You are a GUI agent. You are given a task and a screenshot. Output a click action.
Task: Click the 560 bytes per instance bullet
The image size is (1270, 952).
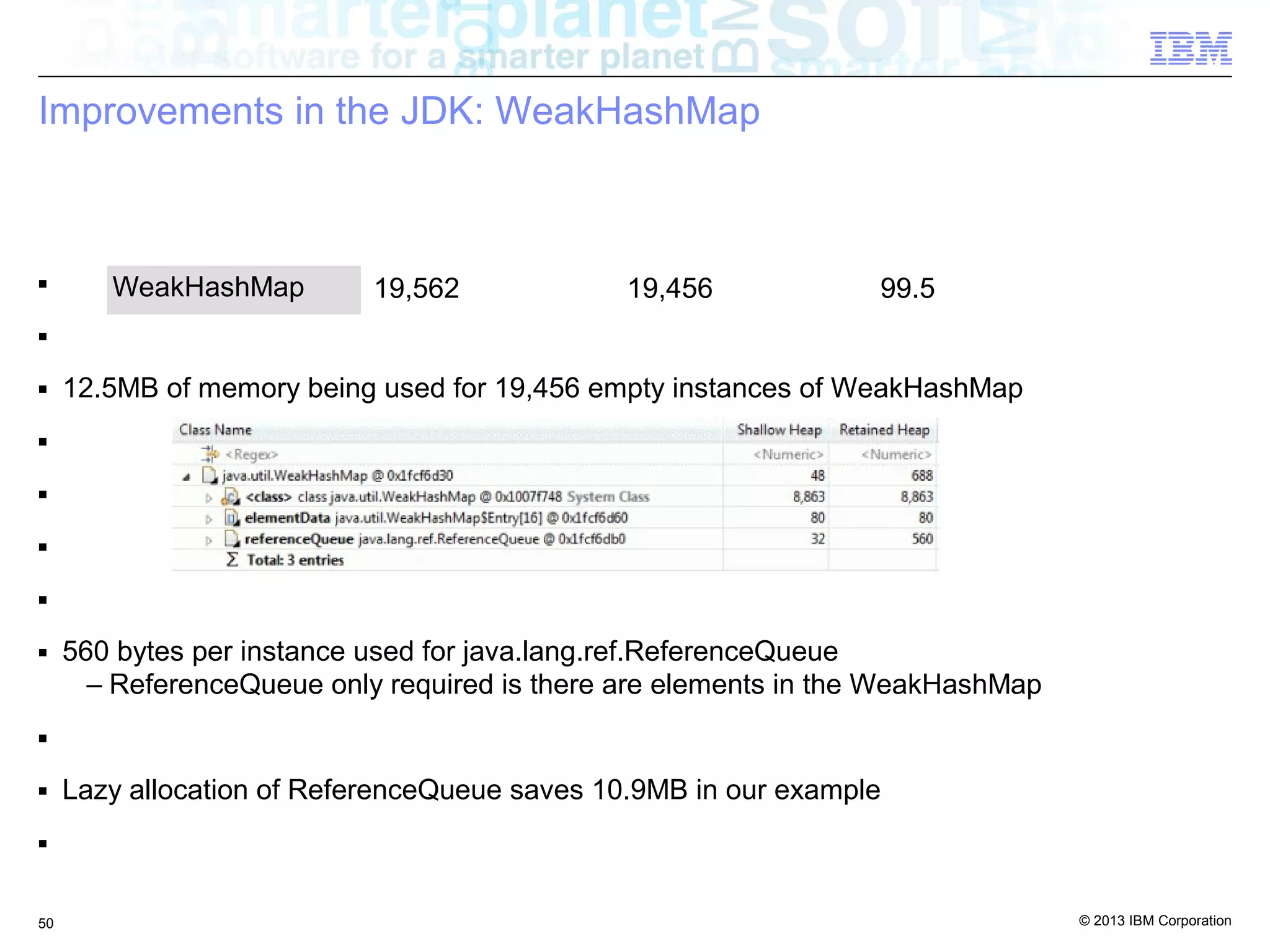point(450,651)
